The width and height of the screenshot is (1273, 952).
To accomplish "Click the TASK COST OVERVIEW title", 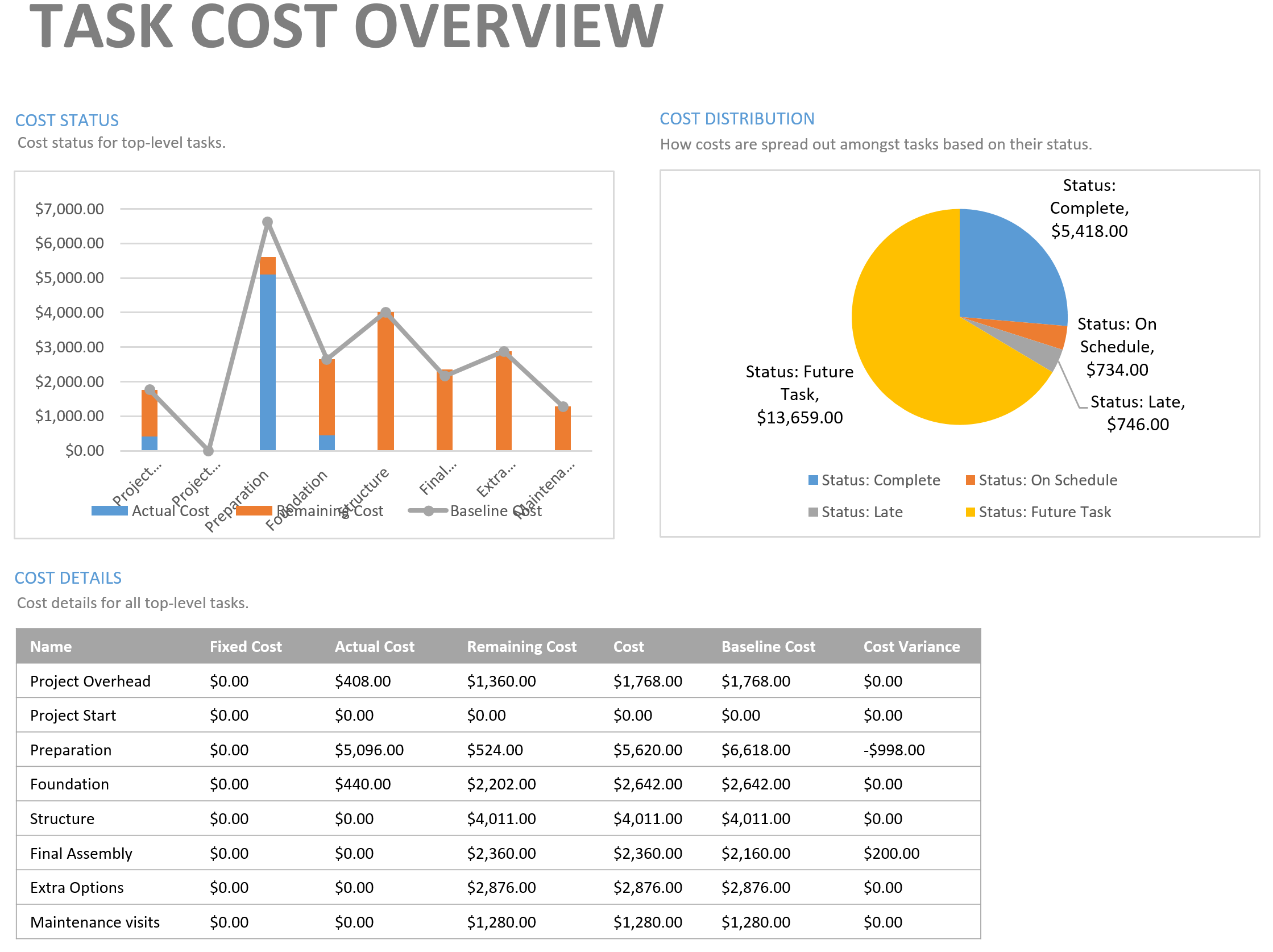I will pyautogui.click(x=346, y=27).
